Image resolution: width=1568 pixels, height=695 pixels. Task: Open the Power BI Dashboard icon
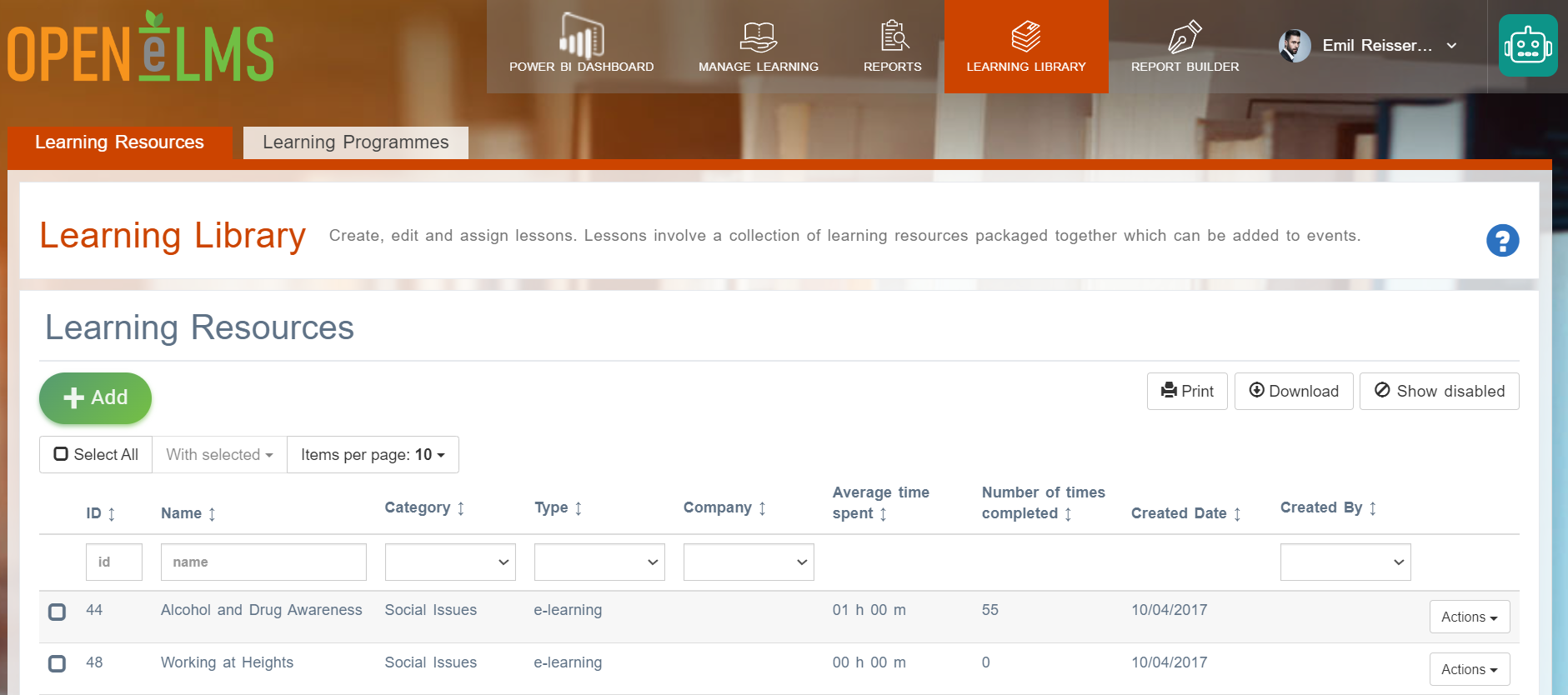click(581, 36)
